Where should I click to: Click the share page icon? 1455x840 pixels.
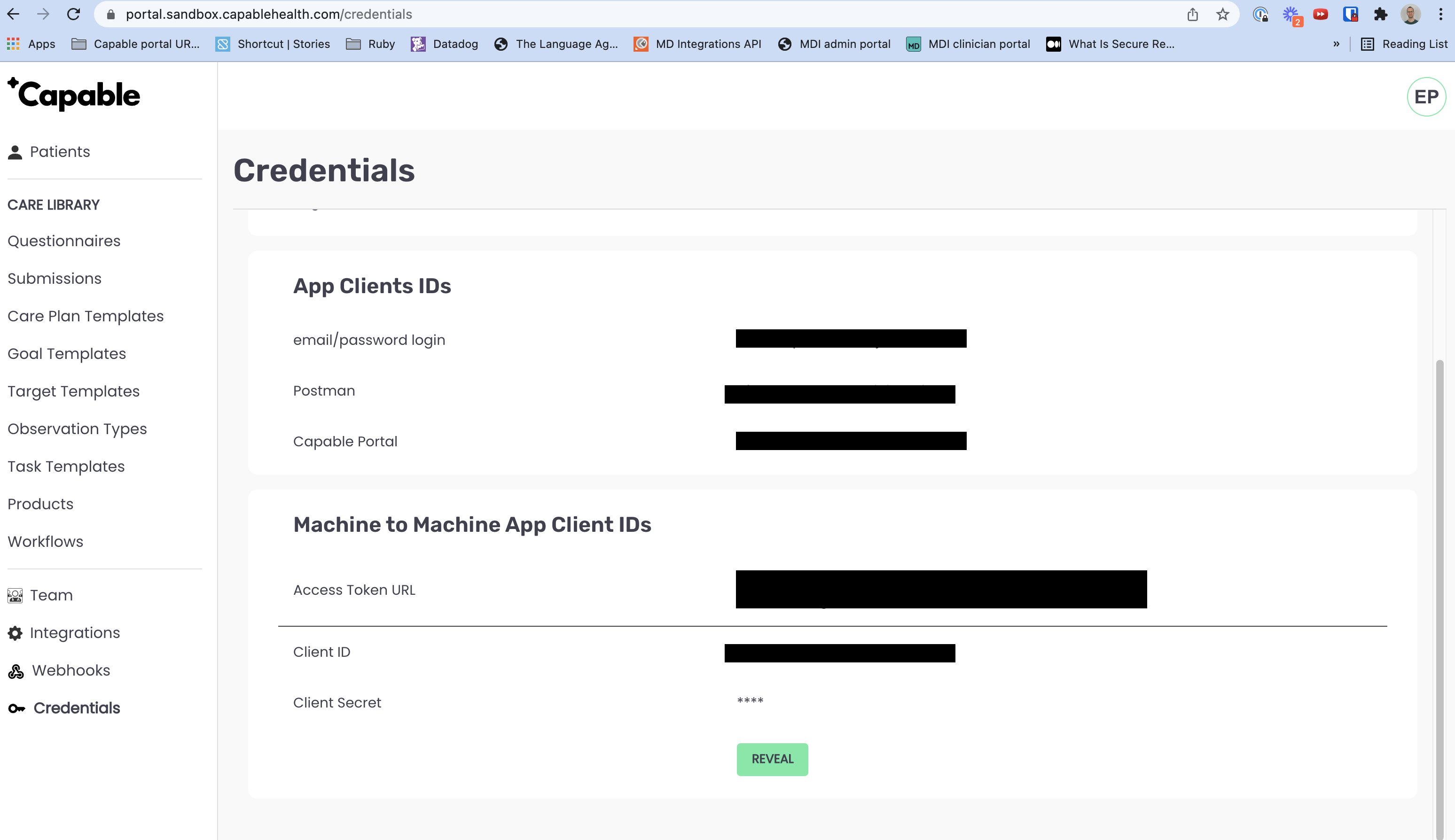pos(1192,15)
